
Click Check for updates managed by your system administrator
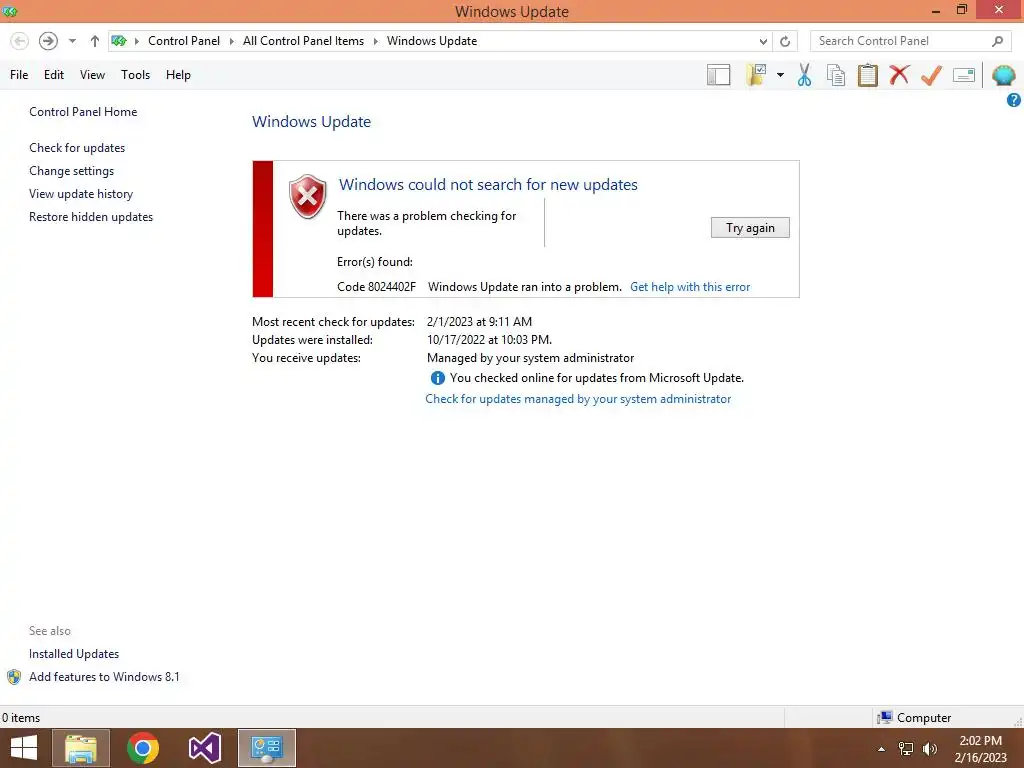[578, 399]
